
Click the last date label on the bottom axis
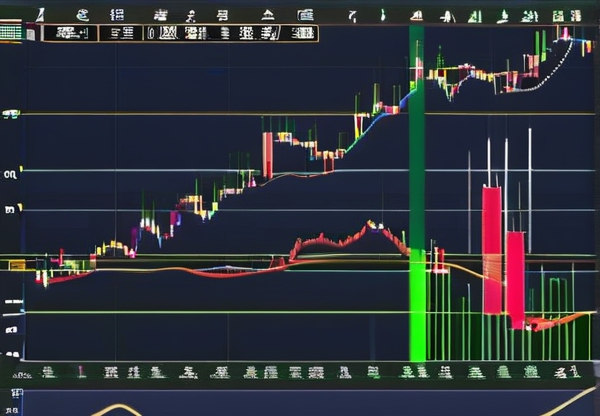(x=568, y=372)
